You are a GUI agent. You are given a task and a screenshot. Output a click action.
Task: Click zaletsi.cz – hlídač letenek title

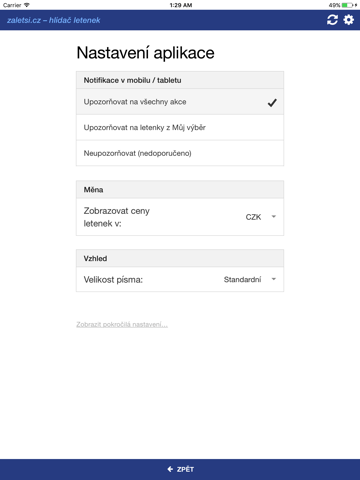pyautogui.click(x=54, y=20)
